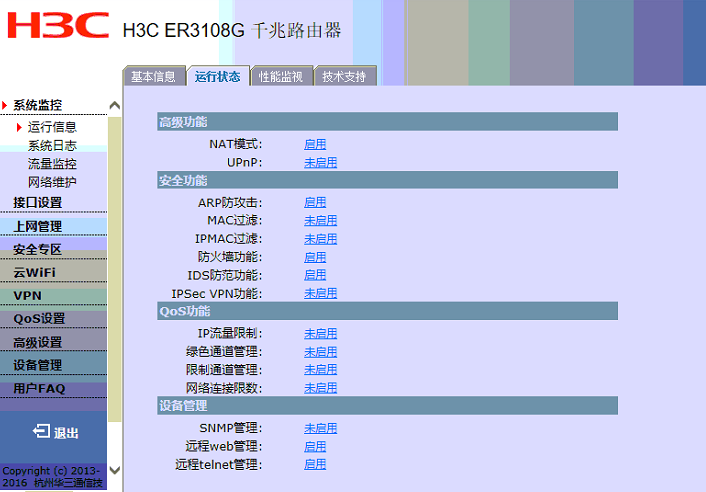Click the logout arrow icon
706x492 pixels.
[x=41, y=431]
